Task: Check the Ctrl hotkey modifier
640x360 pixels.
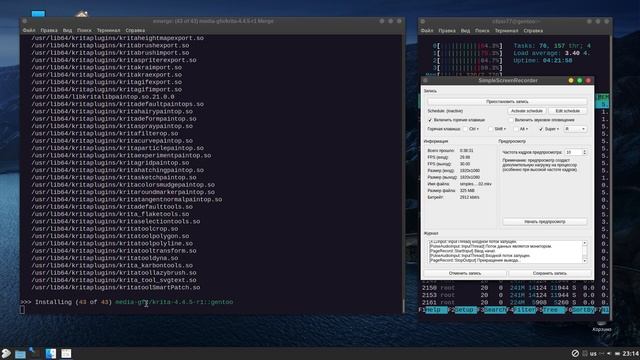Action: (465, 129)
